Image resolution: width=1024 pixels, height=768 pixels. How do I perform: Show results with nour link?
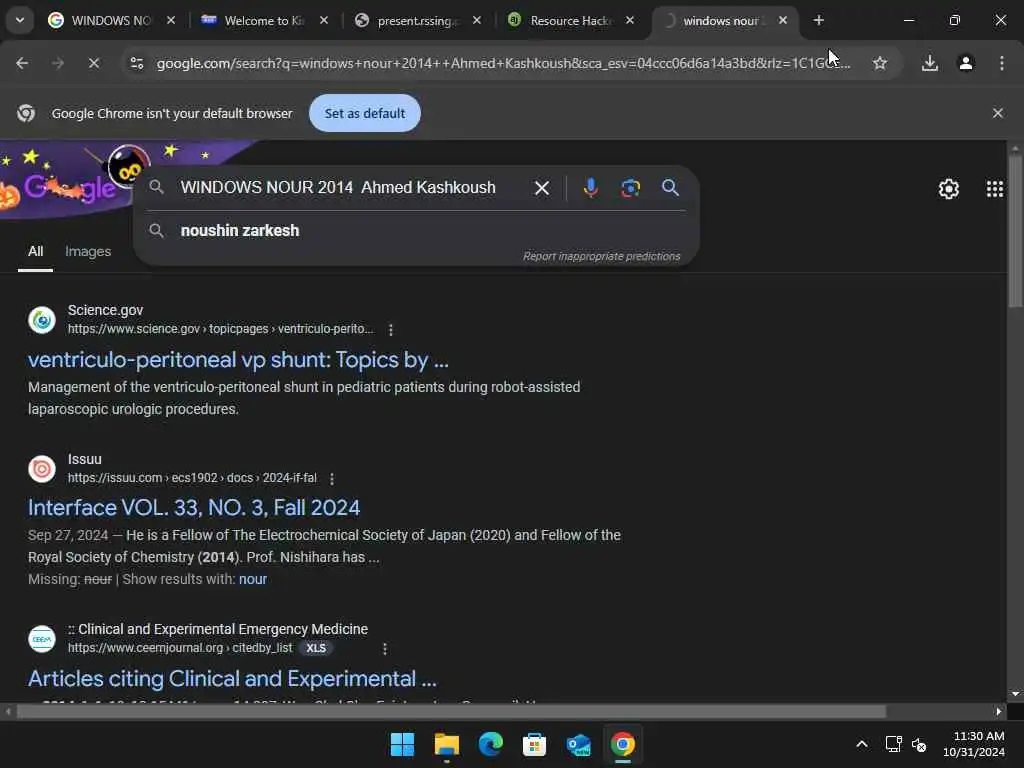[253, 579]
